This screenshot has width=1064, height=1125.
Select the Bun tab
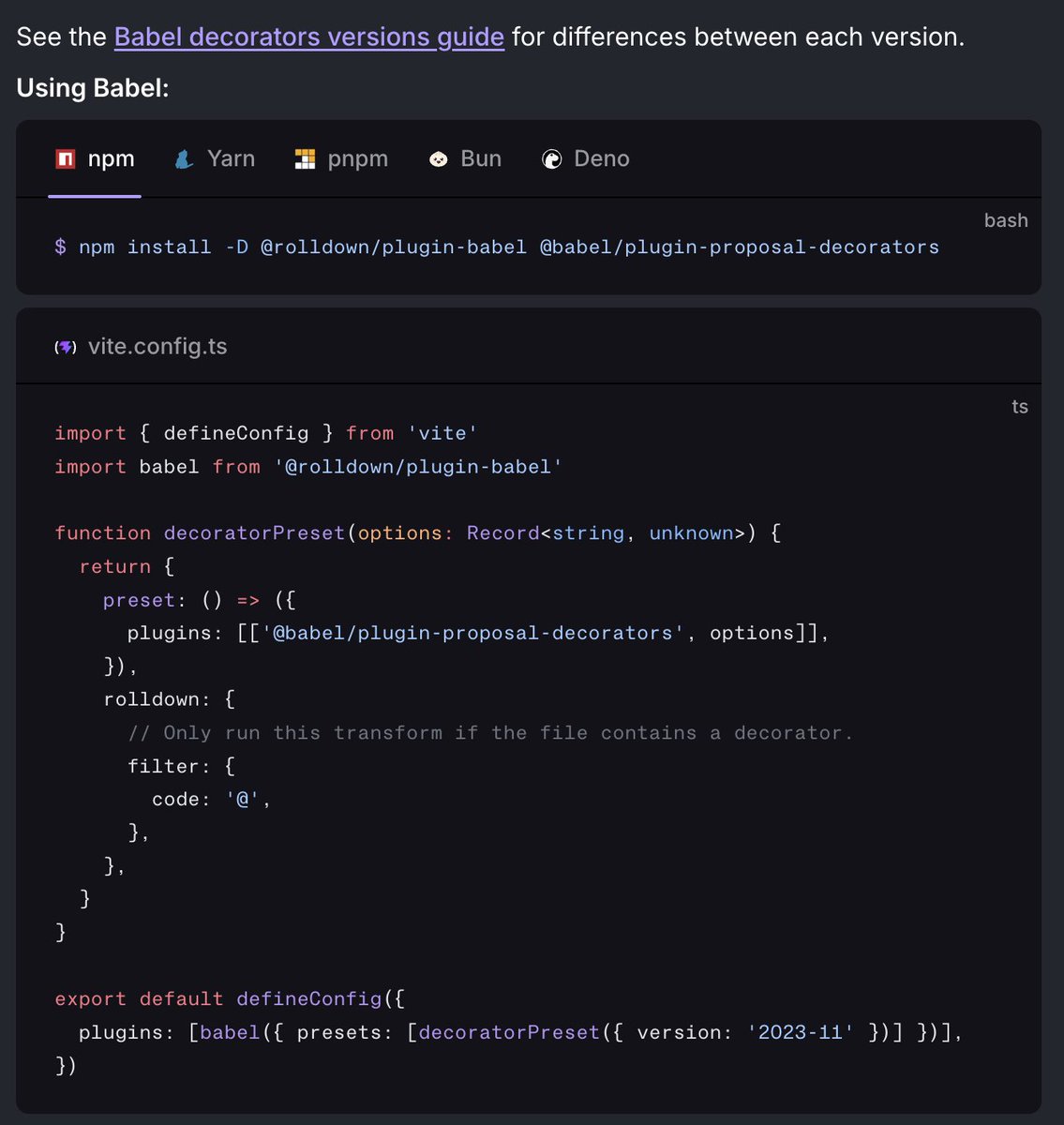coord(465,159)
